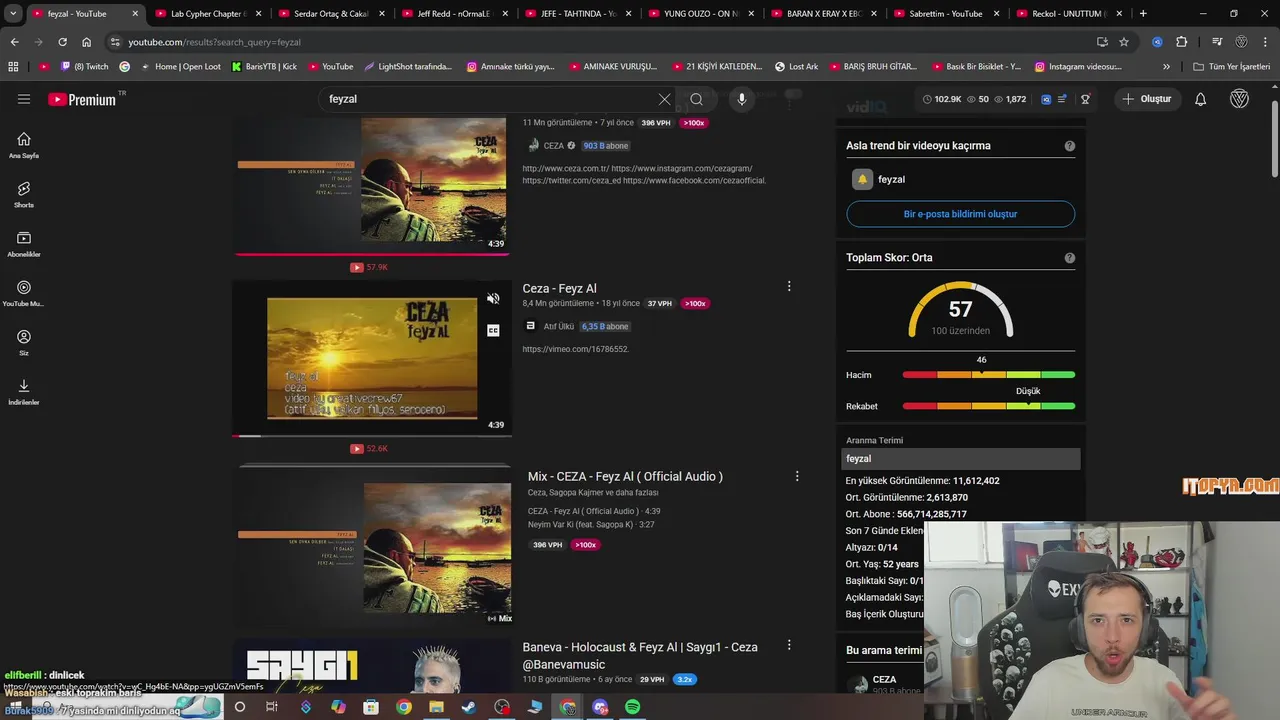The image size is (1280, 720).
Task: Switch to JEFE - TAHTINDA tab
Action: pos(577,14)
